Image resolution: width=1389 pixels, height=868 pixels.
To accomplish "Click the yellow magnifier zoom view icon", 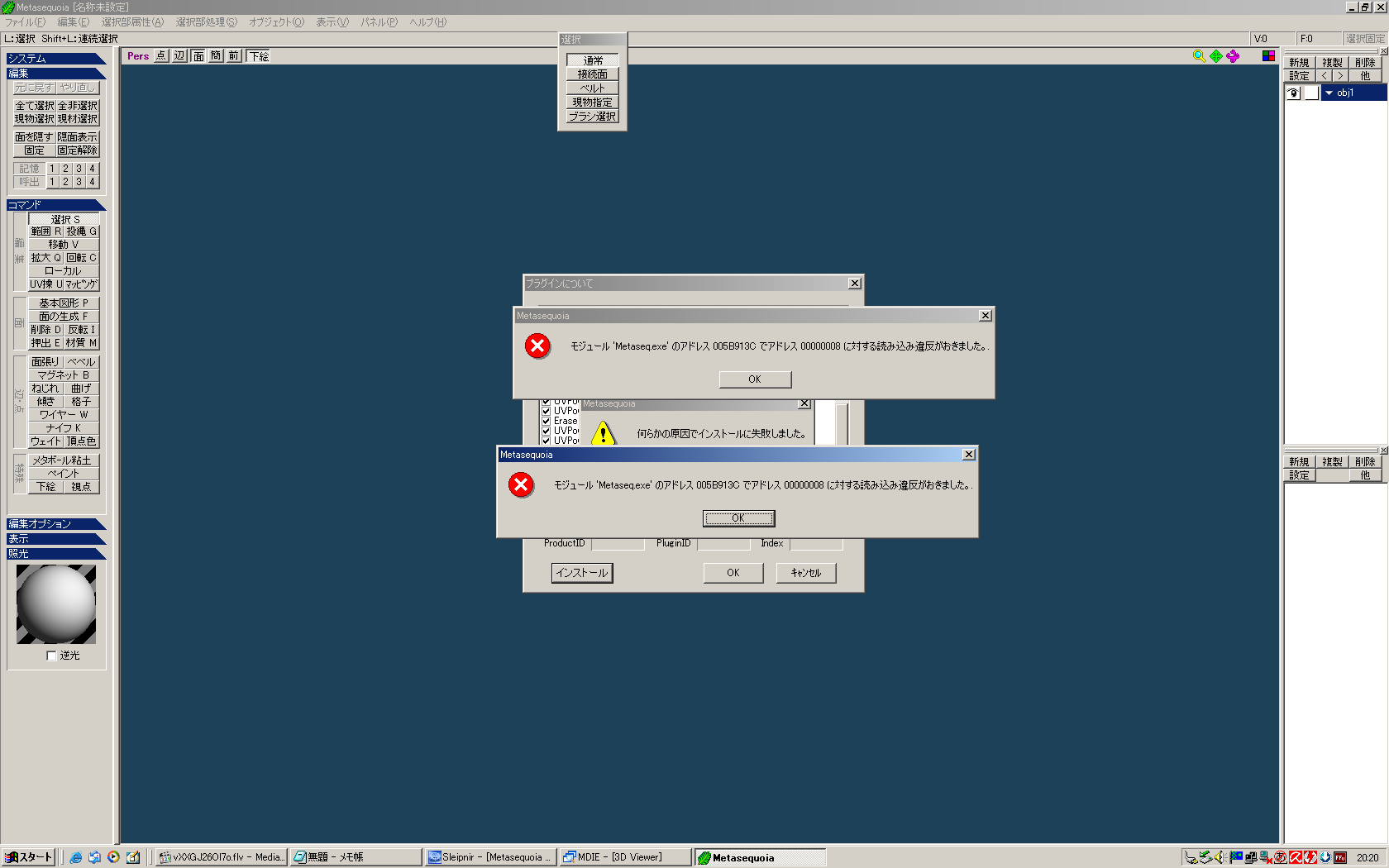I will coord(1199,56).
